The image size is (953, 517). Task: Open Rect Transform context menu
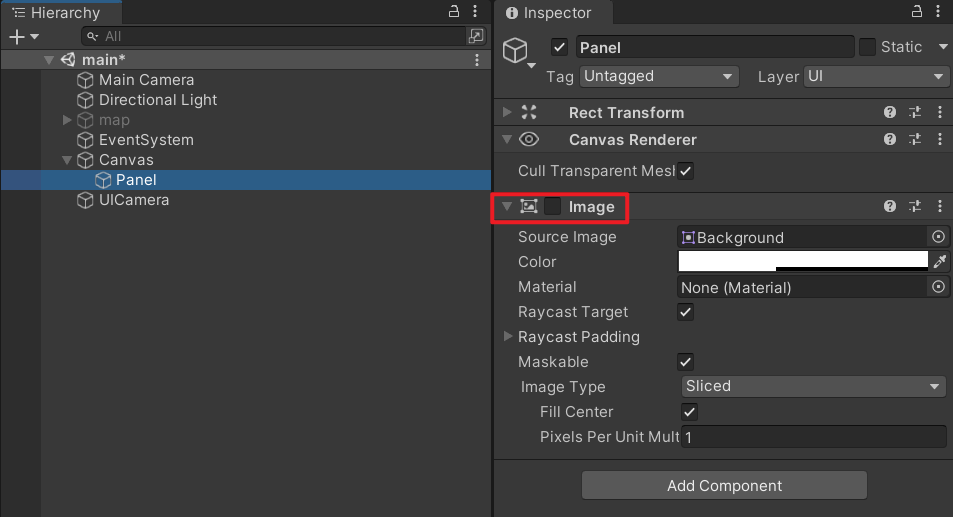pos(940,112)
